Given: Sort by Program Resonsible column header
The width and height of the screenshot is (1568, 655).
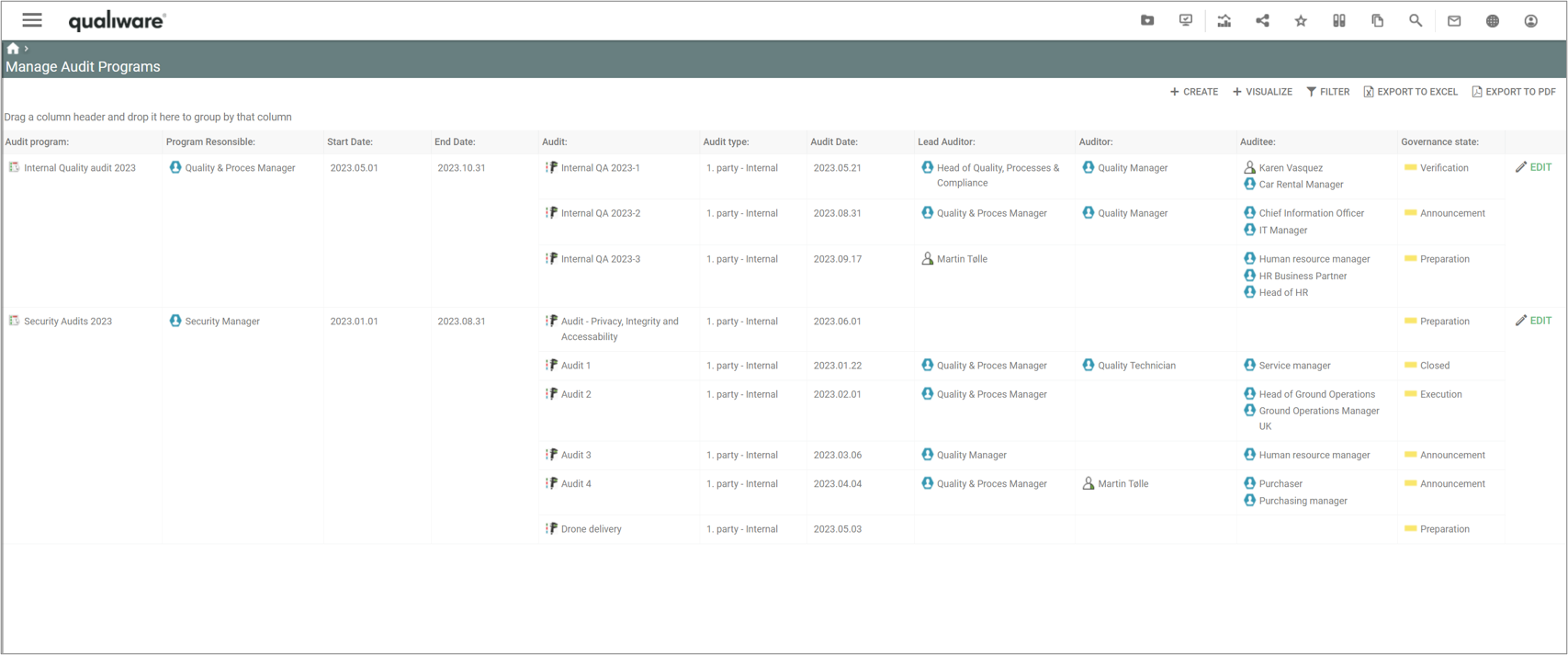Looking at the screenshot, I should 210,142.
